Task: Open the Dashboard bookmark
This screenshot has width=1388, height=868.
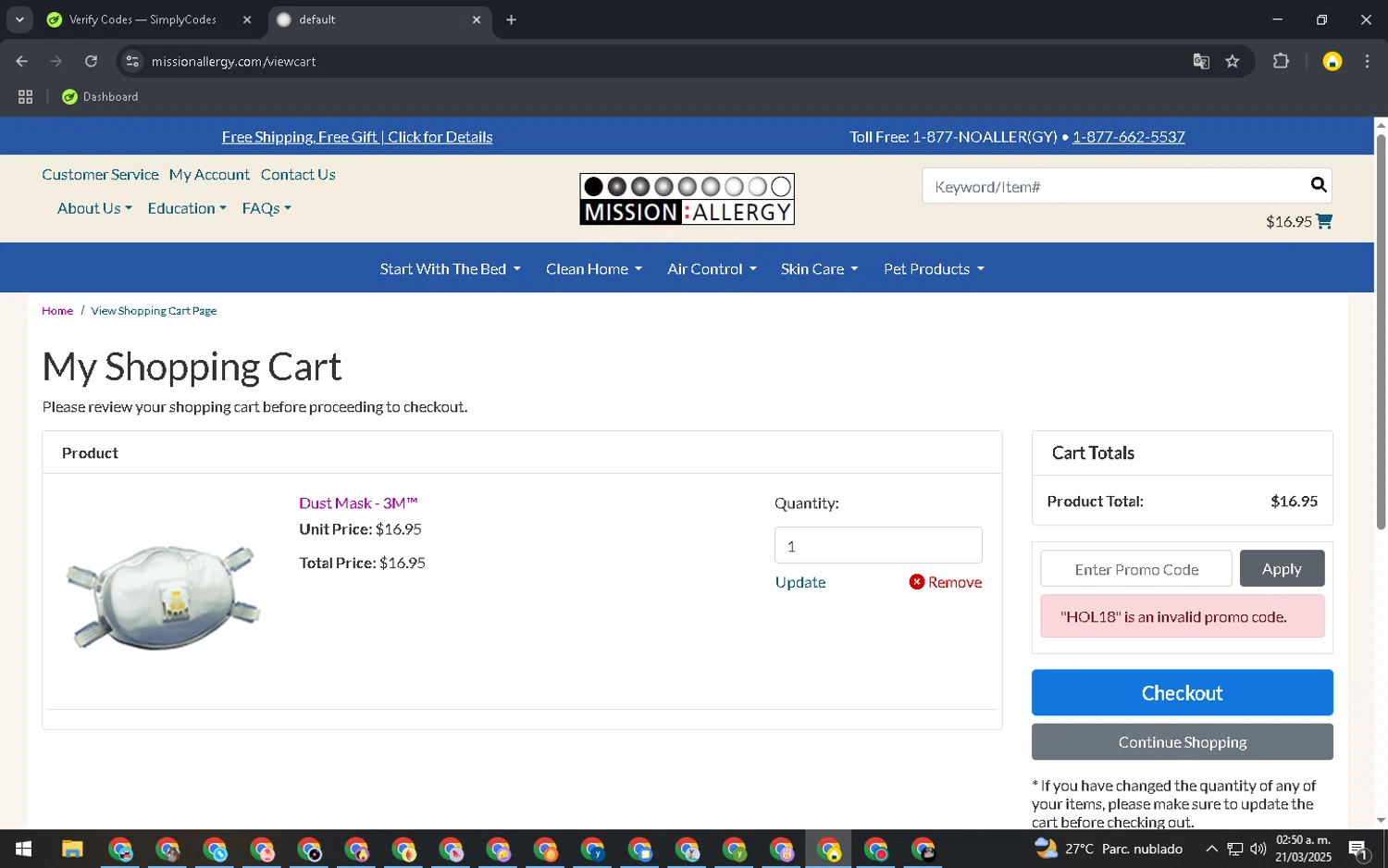Action: [x=100, y=96]
